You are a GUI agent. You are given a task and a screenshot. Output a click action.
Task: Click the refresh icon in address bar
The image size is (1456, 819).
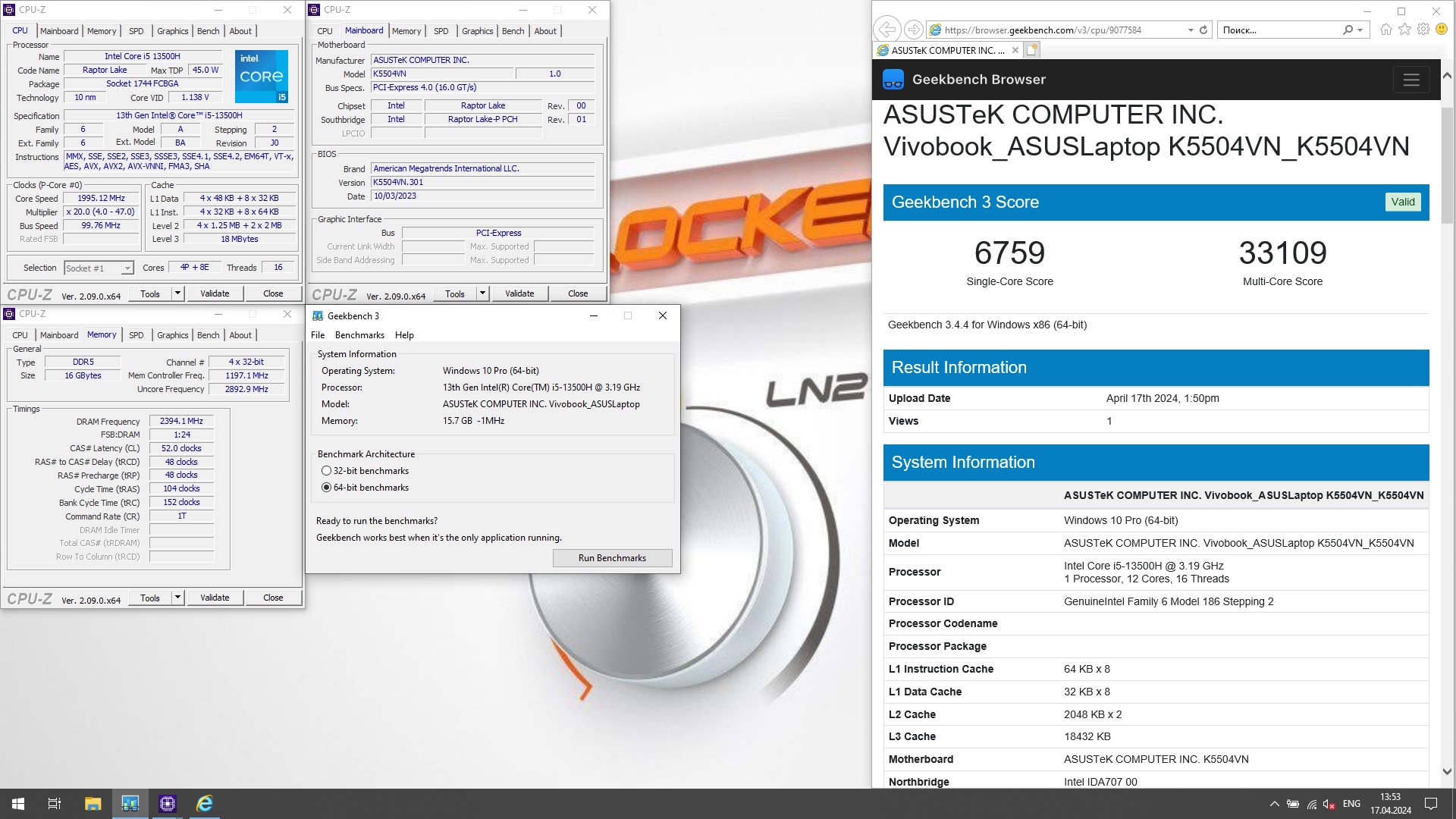[1203, 30]
